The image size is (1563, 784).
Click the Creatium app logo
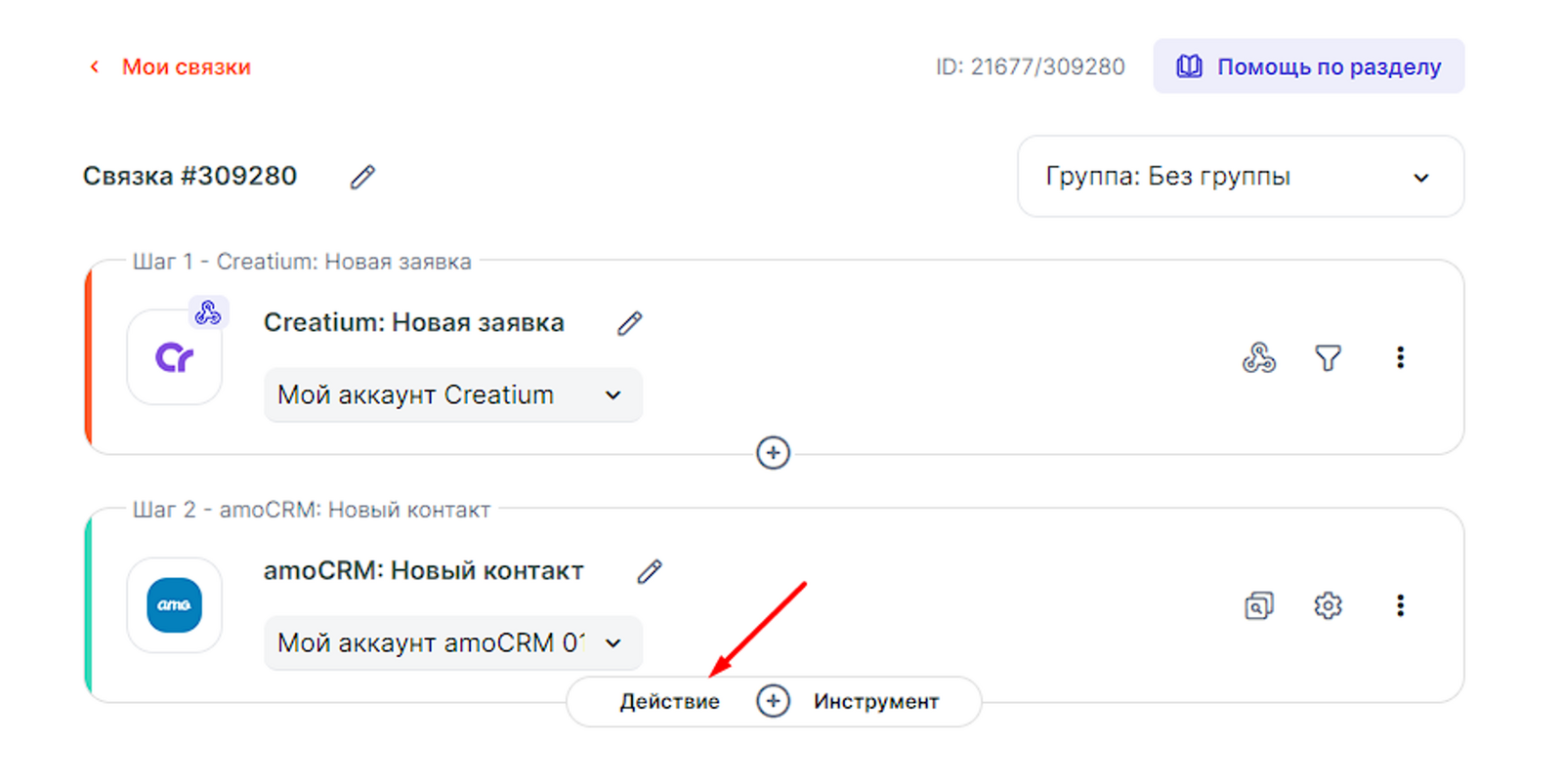coord(175,357)
